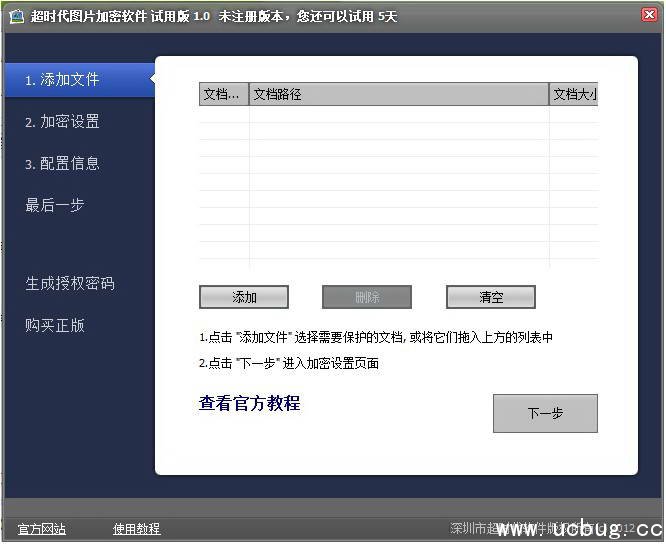Click the greyed-out 删除 button
Screen dimensions: 666x544
pos(367,297)
